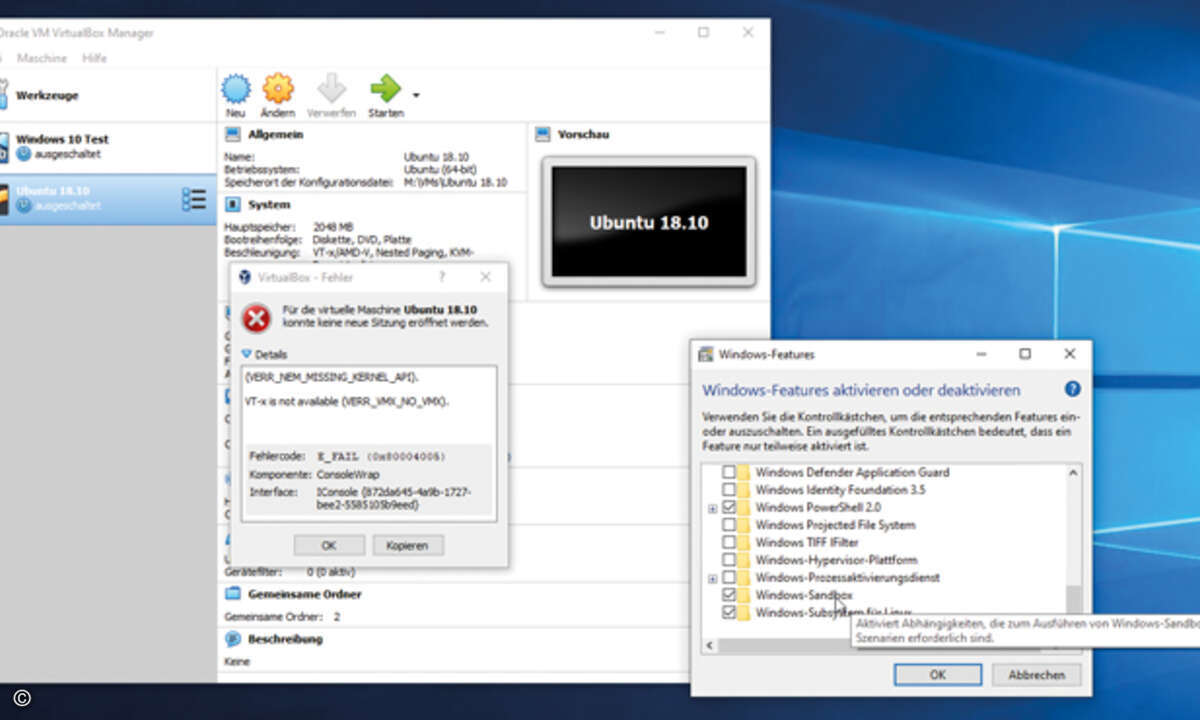Enable Windows Defender Application Guard checkbox
Screen dimensions: 1200x720
[x=728, y=472]
